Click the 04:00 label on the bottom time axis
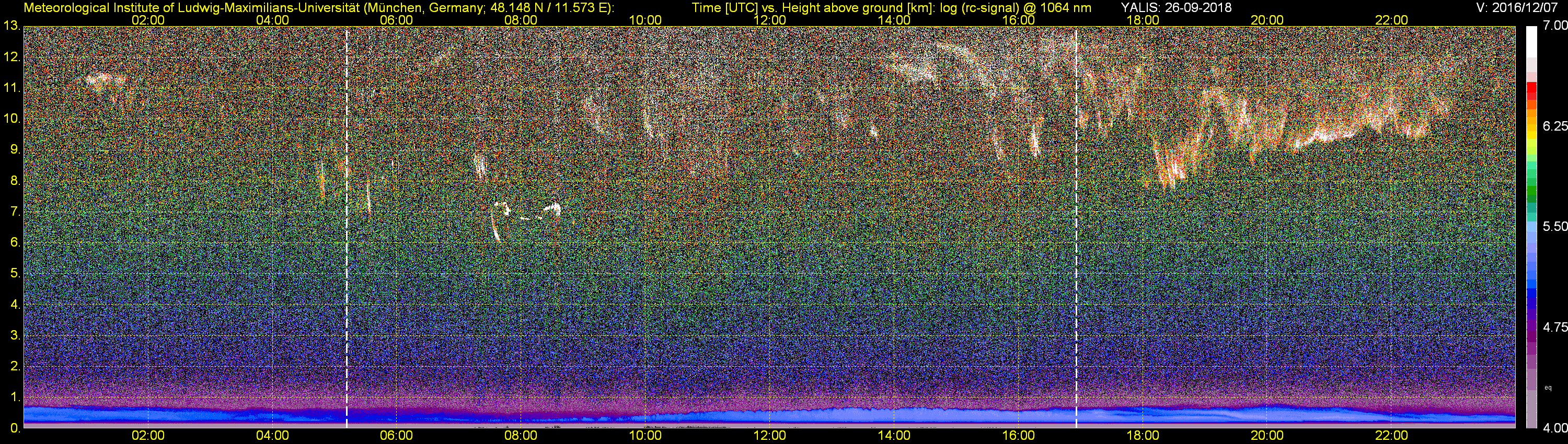1568x444 pixels. tap(272, 436)
